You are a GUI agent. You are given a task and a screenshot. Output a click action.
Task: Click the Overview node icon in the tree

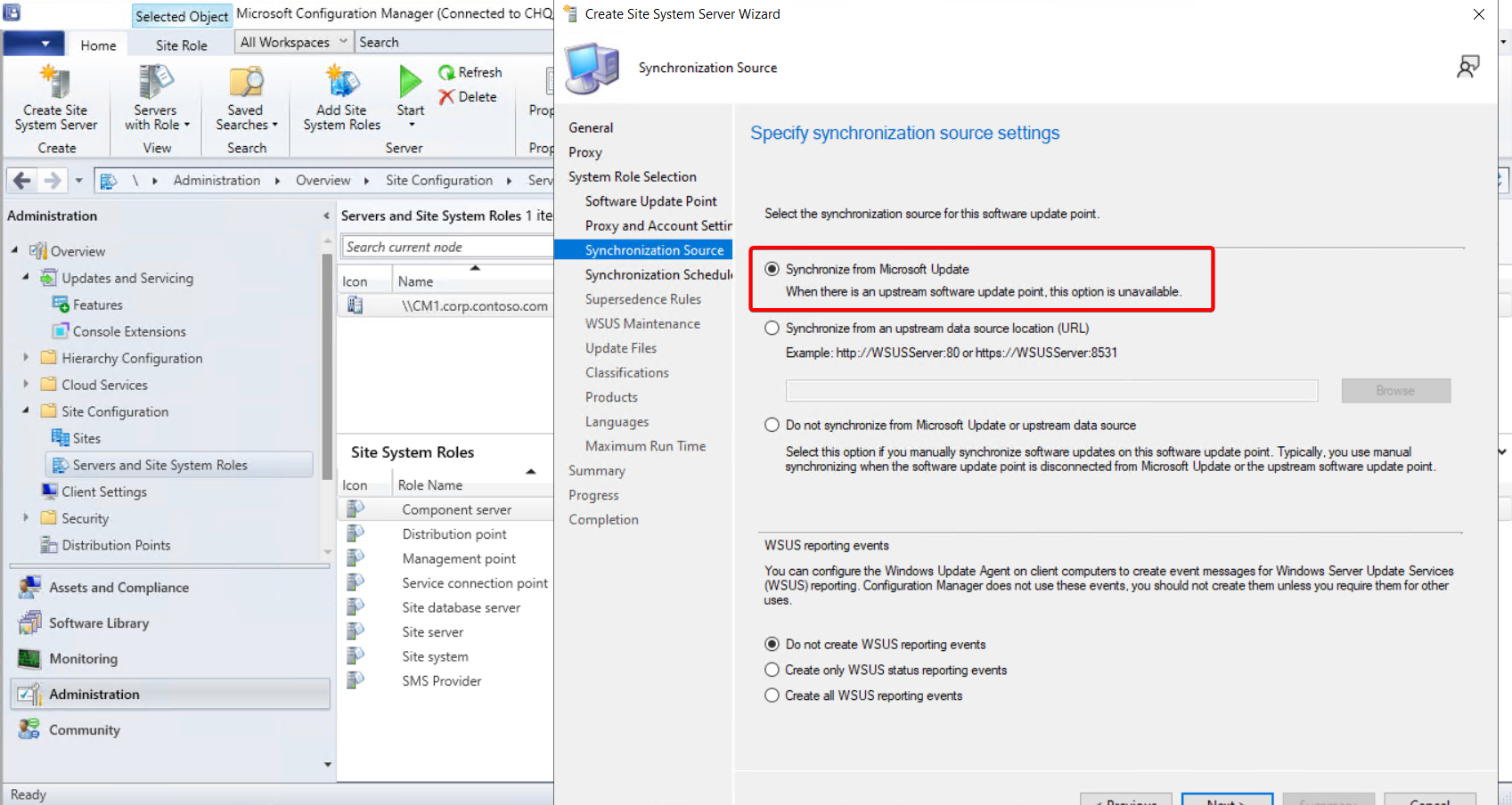tap(37, 251)
